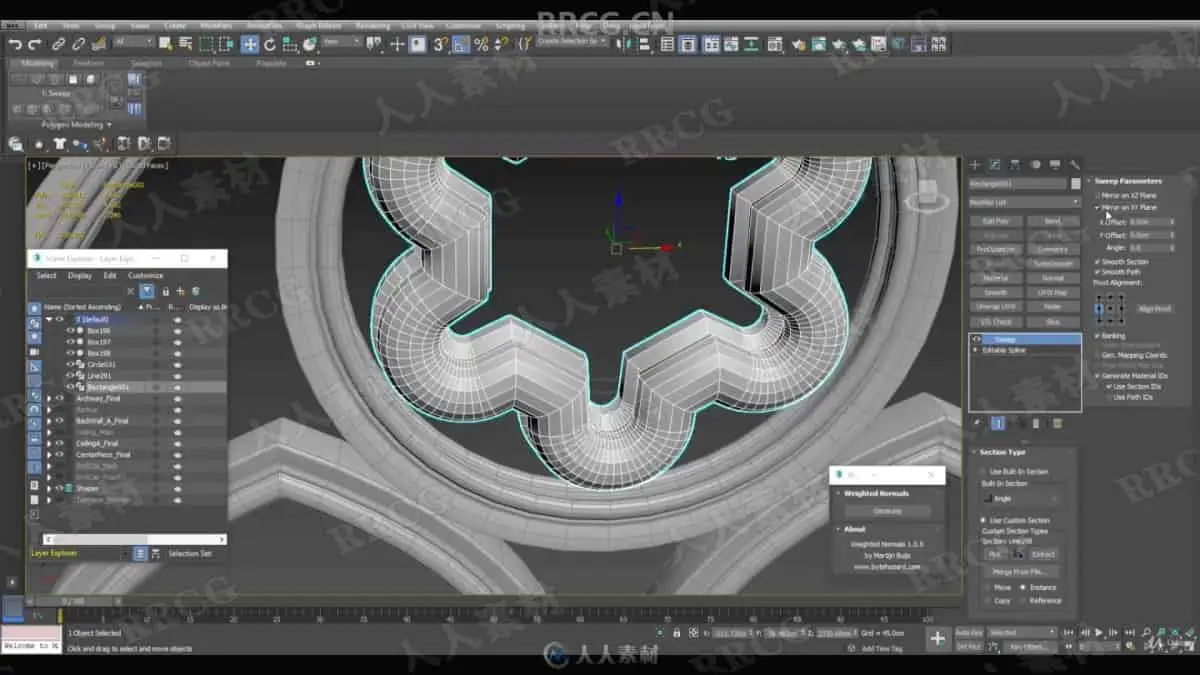Open the Display tab icon in command panel
This screenshot has height=675, width=1200.
1055,165
